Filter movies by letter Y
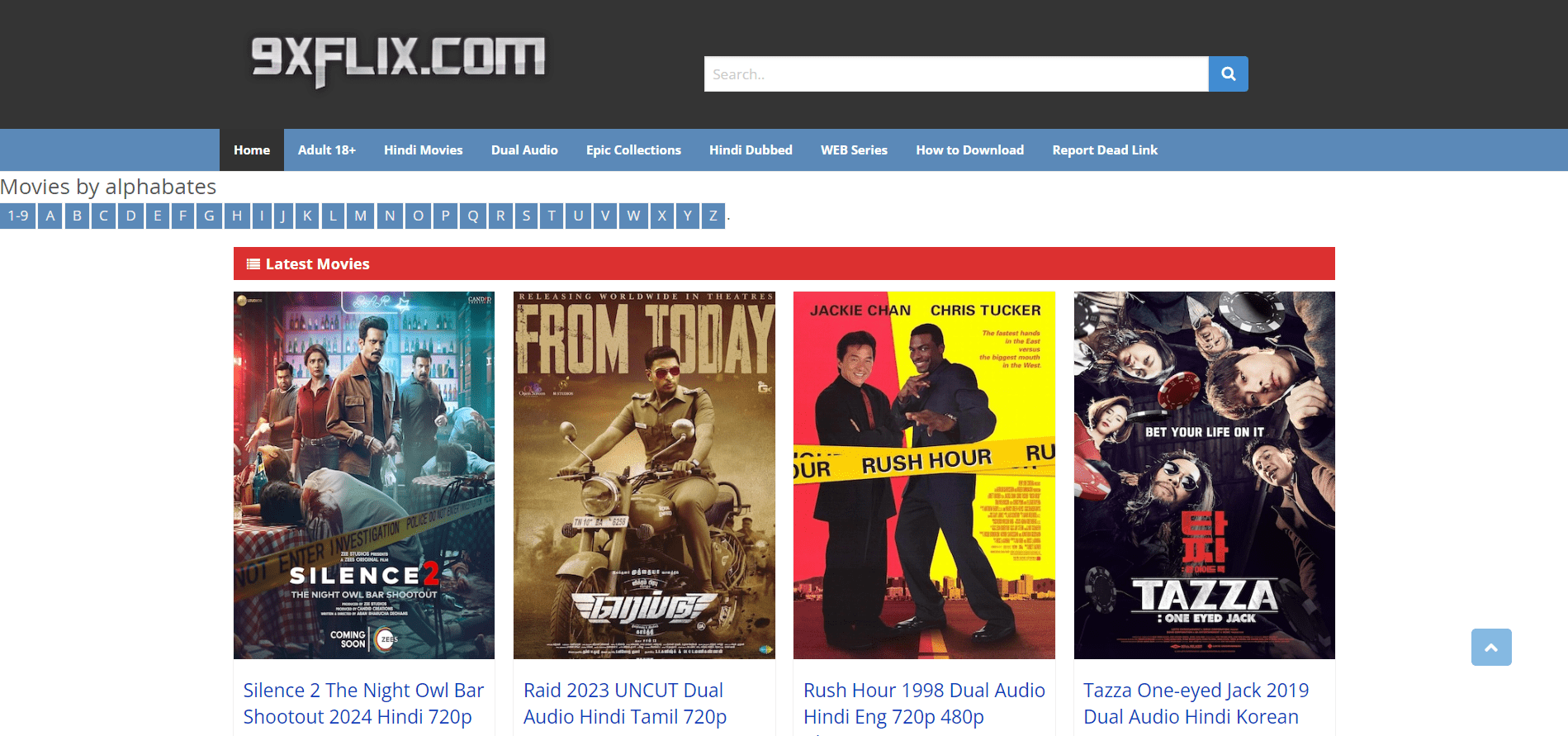 (687, 216)
